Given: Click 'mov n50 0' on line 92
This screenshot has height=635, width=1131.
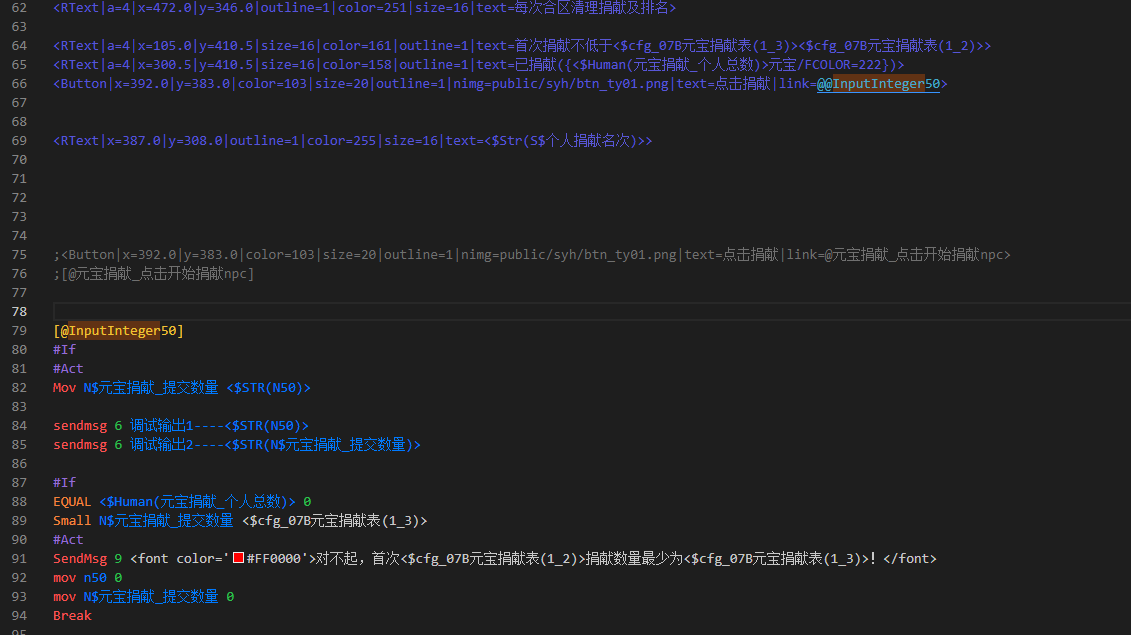Looking at the screenshot, I should [87, 577].
